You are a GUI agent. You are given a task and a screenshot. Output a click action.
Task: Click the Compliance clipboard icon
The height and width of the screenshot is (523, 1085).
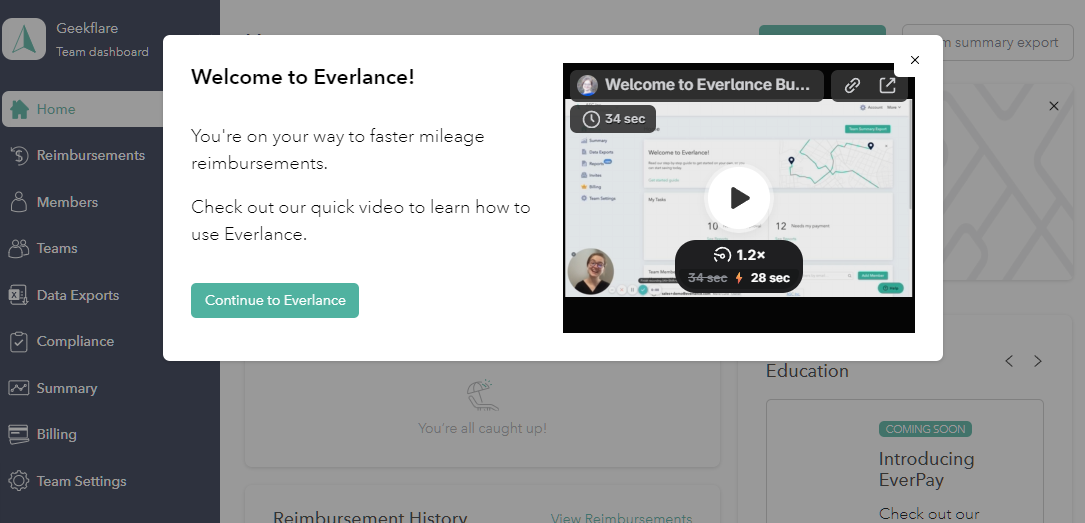(x=19, y=341)
